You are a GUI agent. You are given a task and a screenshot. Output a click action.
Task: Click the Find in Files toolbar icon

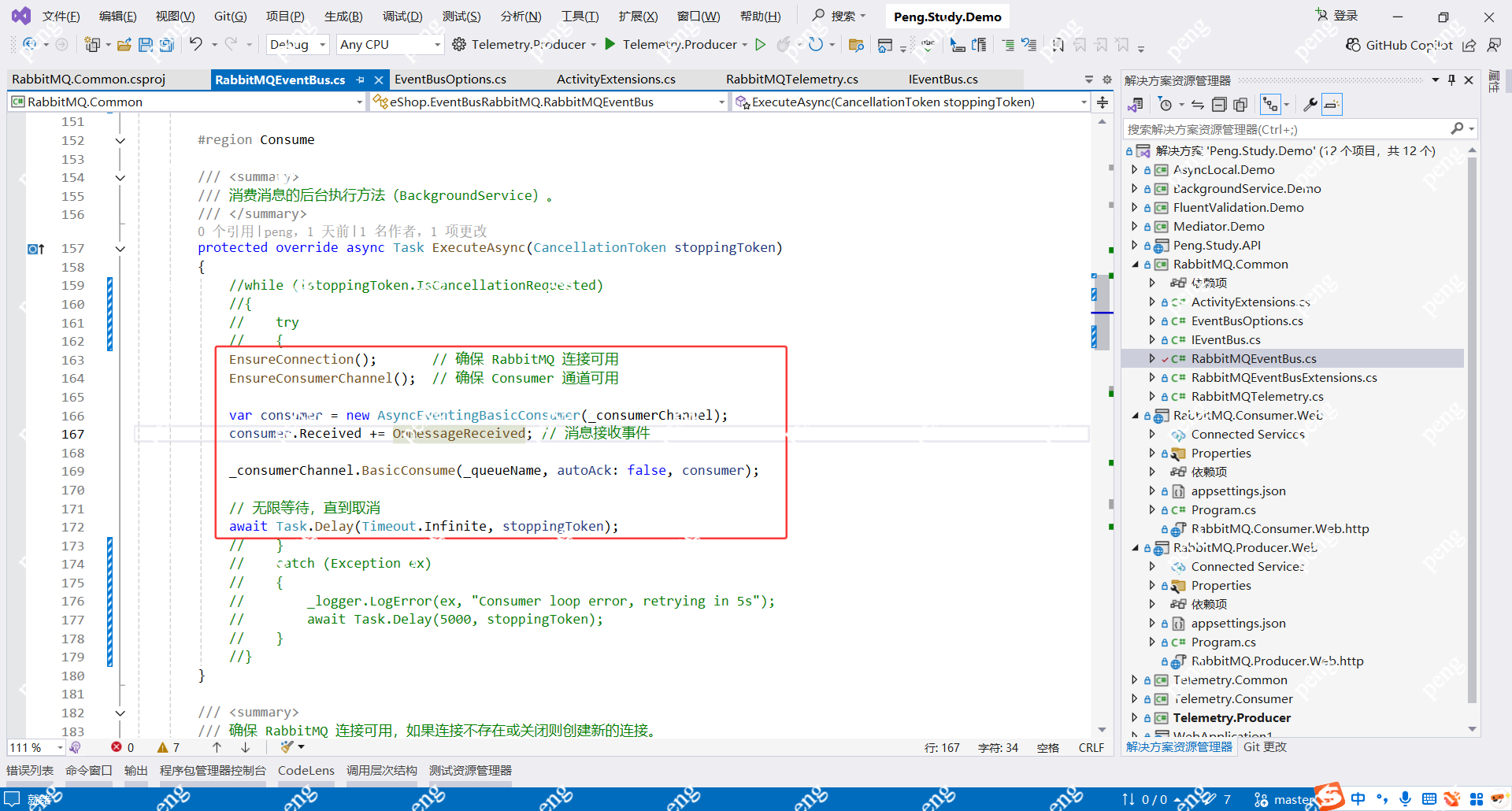(x=856, y=45)
